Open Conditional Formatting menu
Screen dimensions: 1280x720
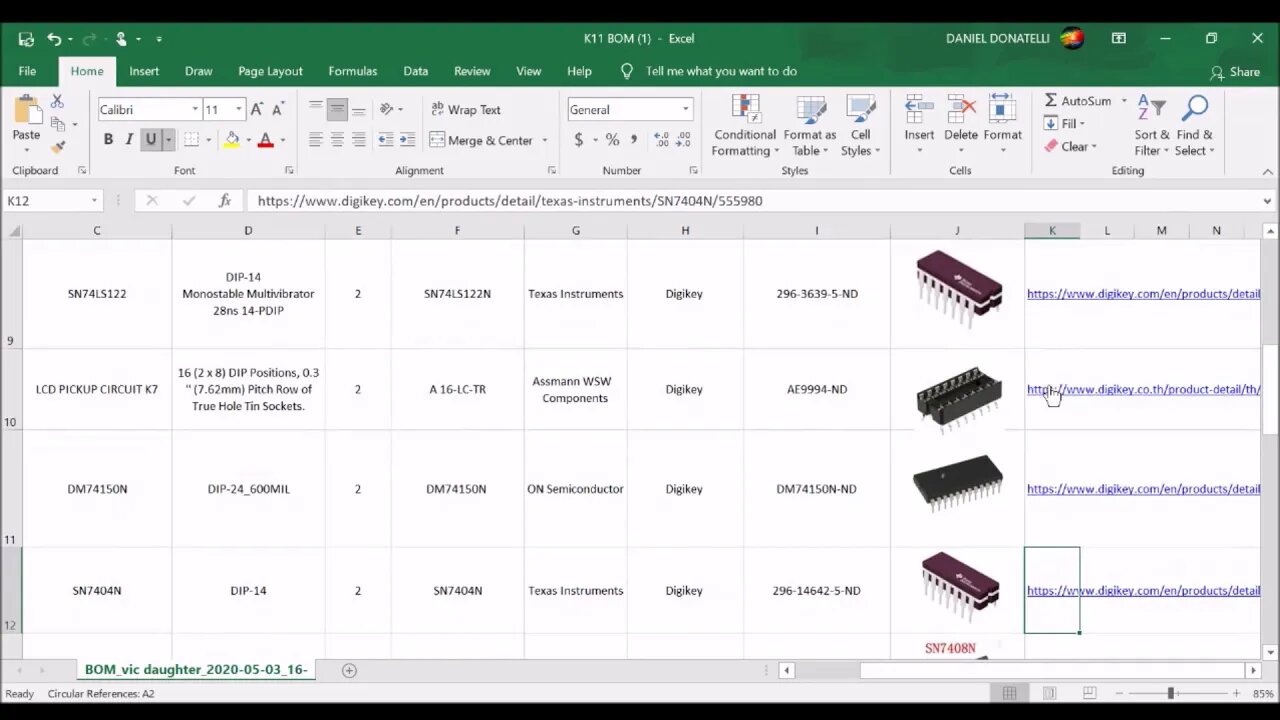[x=745, y=126]
